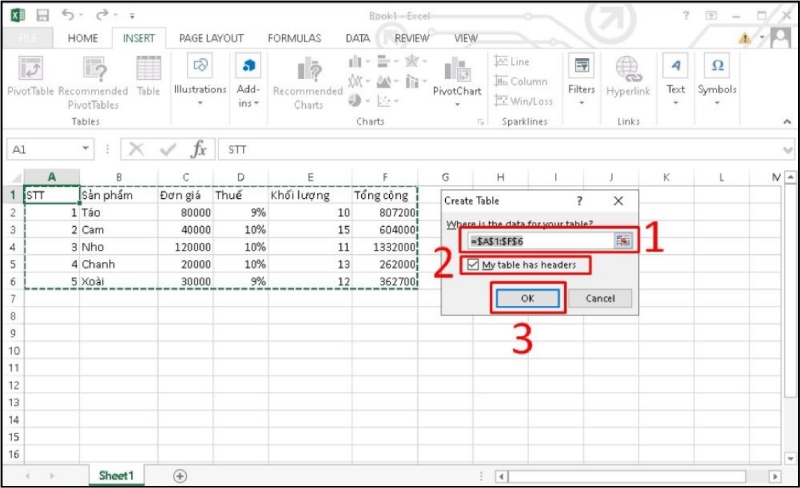Viewport: 800px width, 488px height.
Task: Open the FILE tab
Action: coord(27,38)
